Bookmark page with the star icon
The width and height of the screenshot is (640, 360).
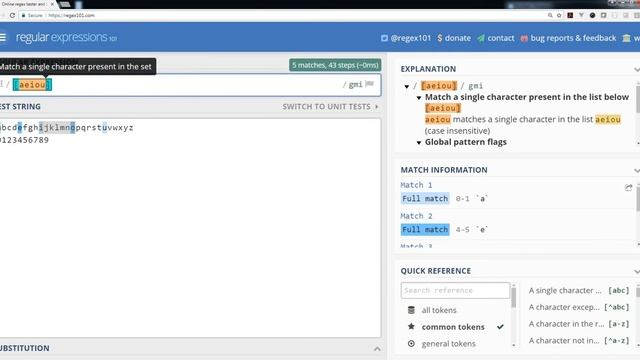559,16
